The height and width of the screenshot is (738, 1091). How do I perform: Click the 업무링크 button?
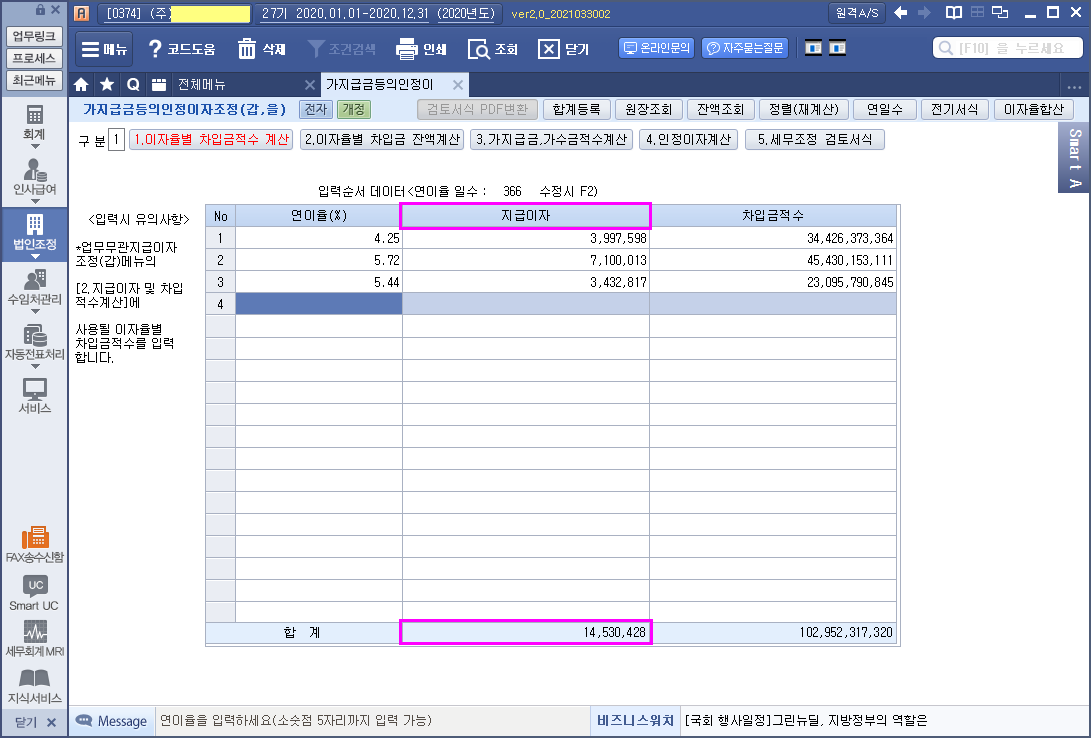click(34, 35)
